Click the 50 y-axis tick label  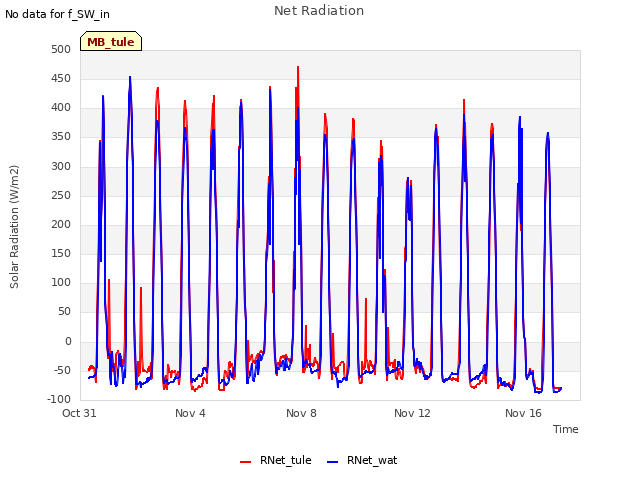coord(64,312)
